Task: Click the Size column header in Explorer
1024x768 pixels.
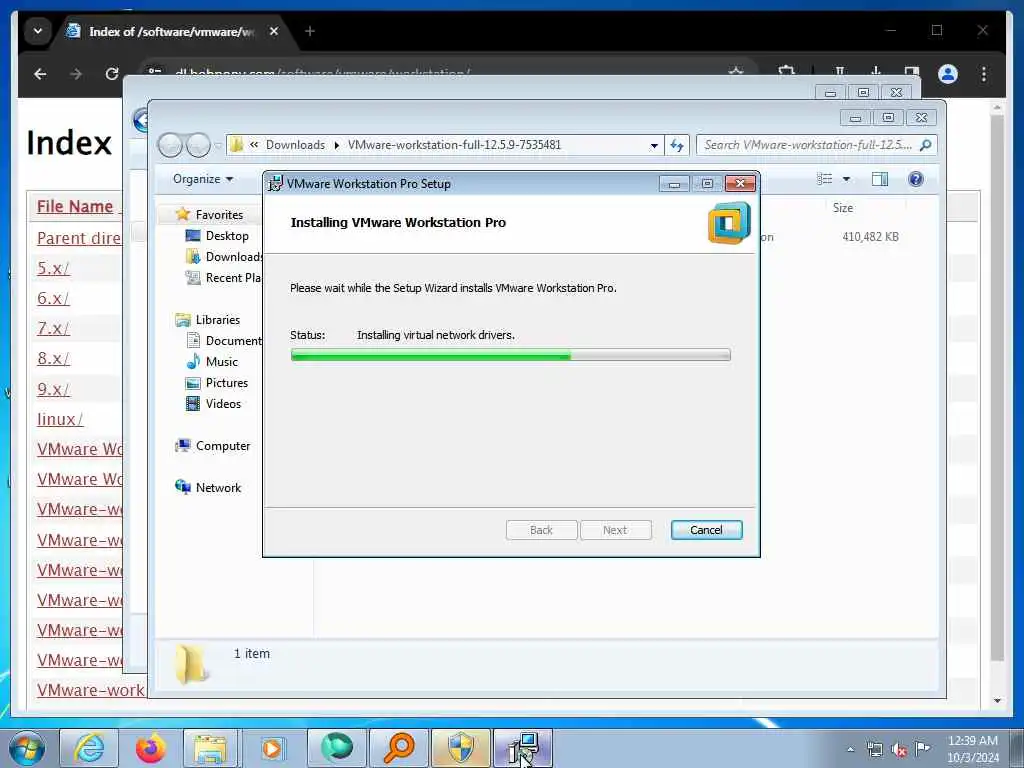Action: click(x=842, y=208)
